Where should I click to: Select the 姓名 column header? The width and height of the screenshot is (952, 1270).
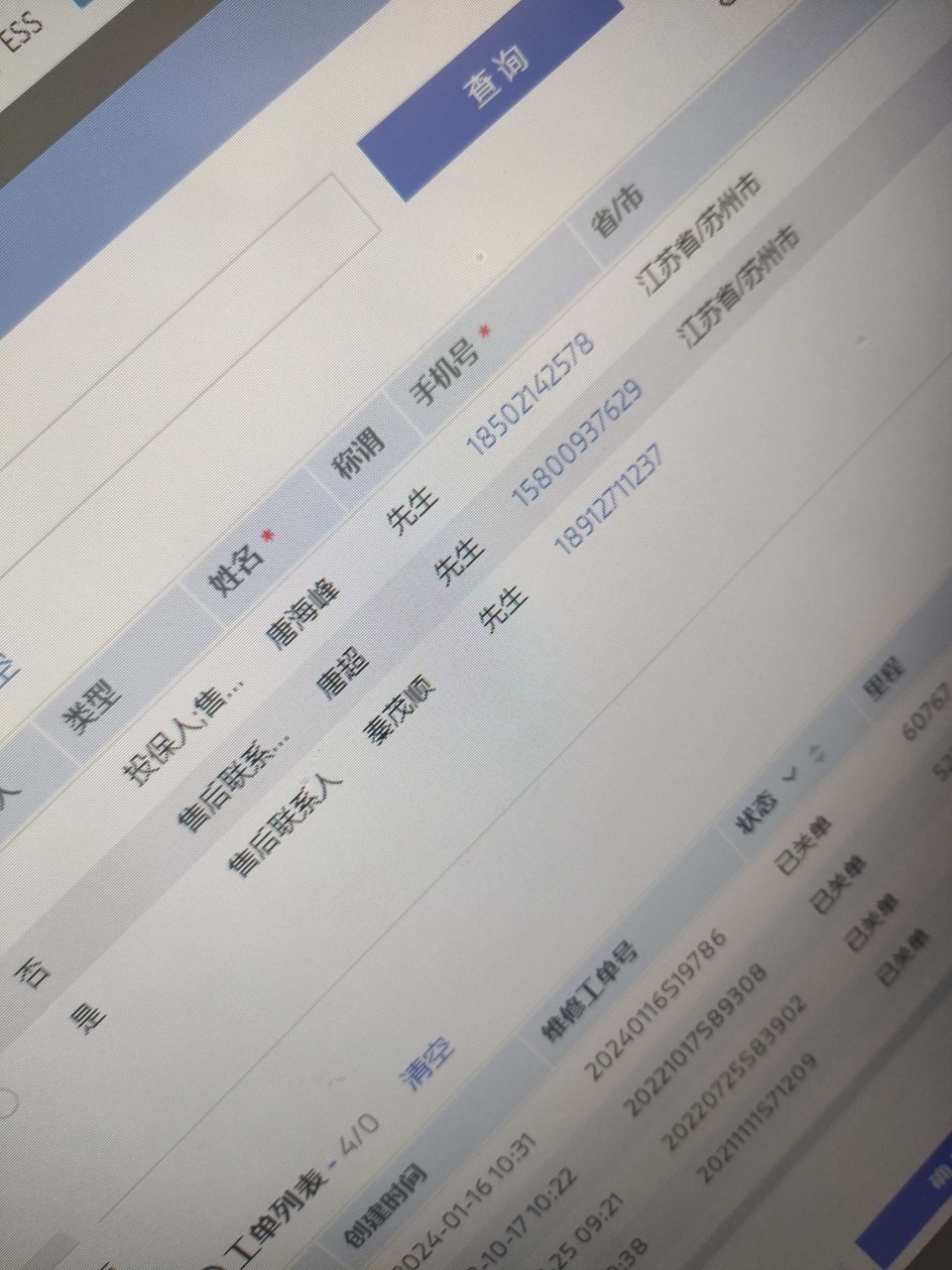234,571
